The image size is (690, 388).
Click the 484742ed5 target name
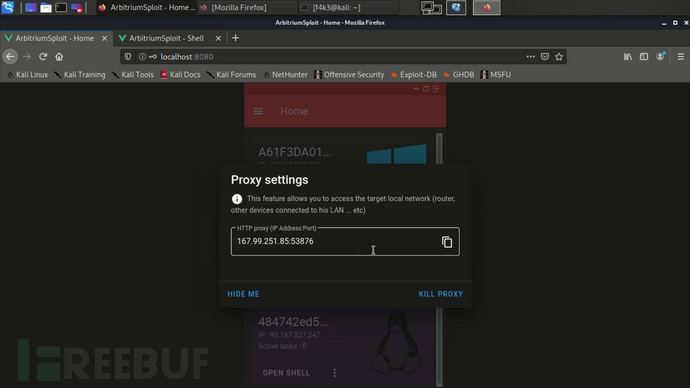click(293, 322)
